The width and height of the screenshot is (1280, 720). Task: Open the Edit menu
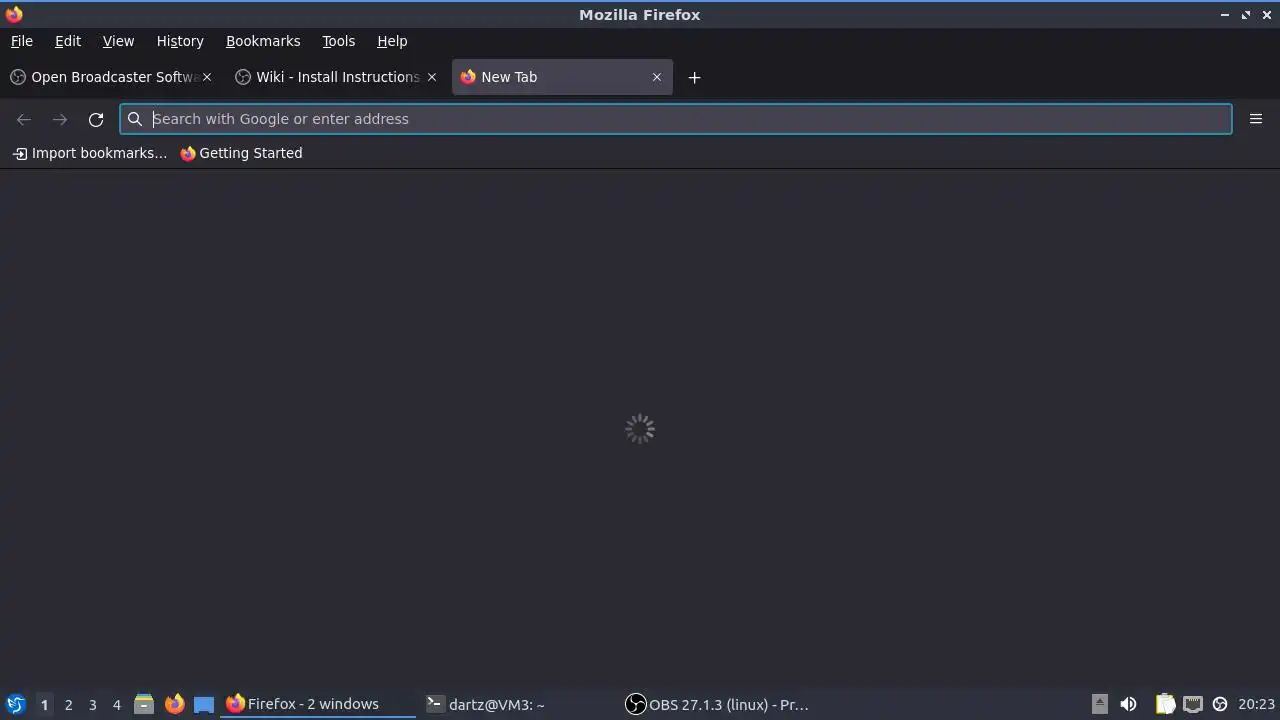pos(68,41)
